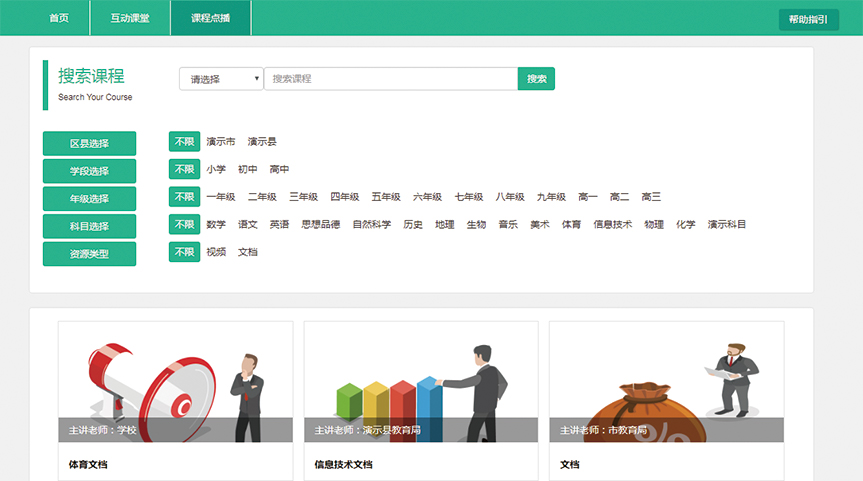Filter by grade 高二
Screen dimensions: 863x481
[619, 196]
